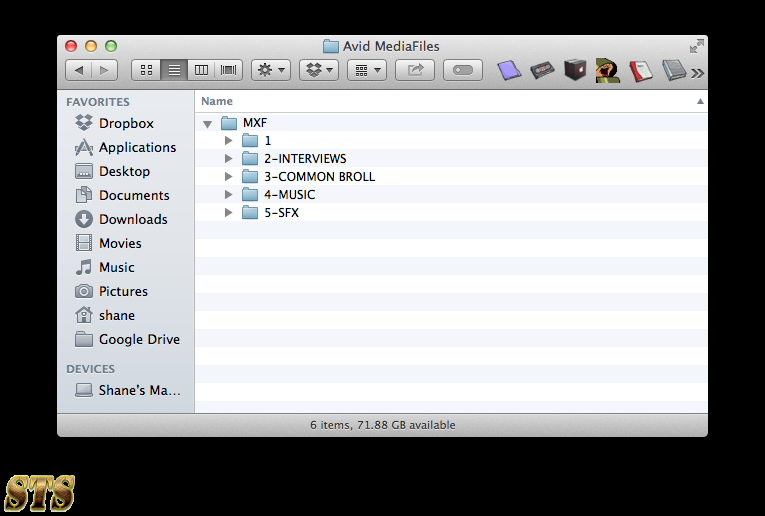Collapse the MXF folder disclosure triangle
The width and height of the screenshot is (765, 516).
[x=207, y=124]
